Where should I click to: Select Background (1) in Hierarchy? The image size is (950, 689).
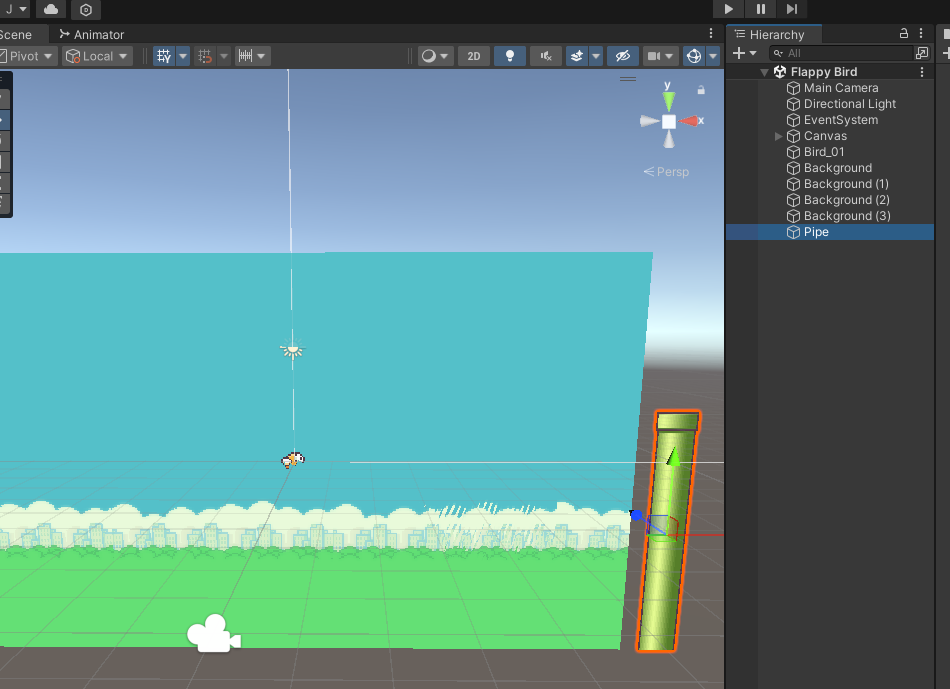846,184
